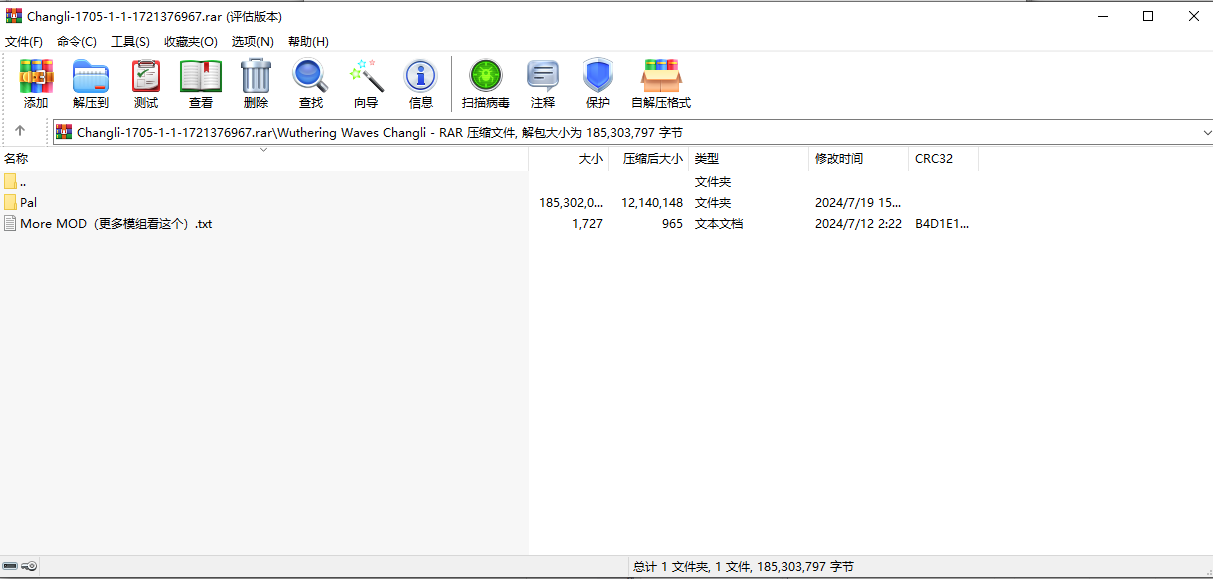The image size is (1213, 579).
Task: Sort by the CRC32 column header
Action: tap(944, 158)
